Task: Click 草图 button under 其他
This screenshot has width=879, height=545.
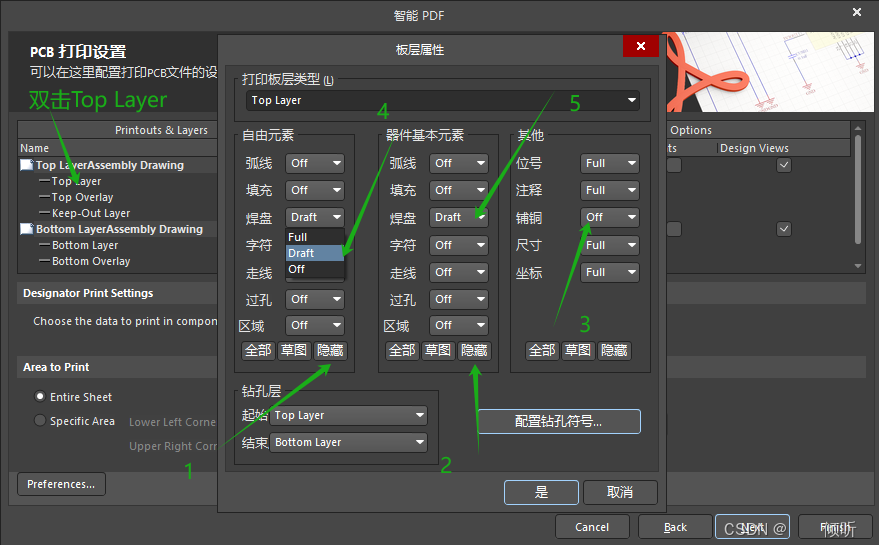Action: 579,350
